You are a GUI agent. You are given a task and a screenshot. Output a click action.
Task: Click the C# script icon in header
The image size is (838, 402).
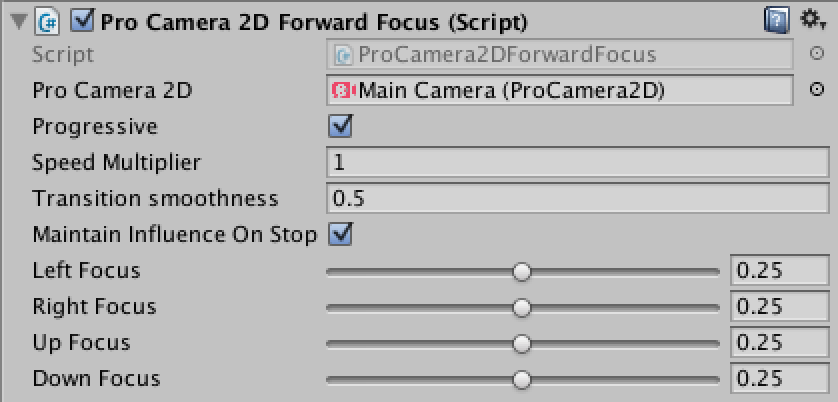point(48,22)
